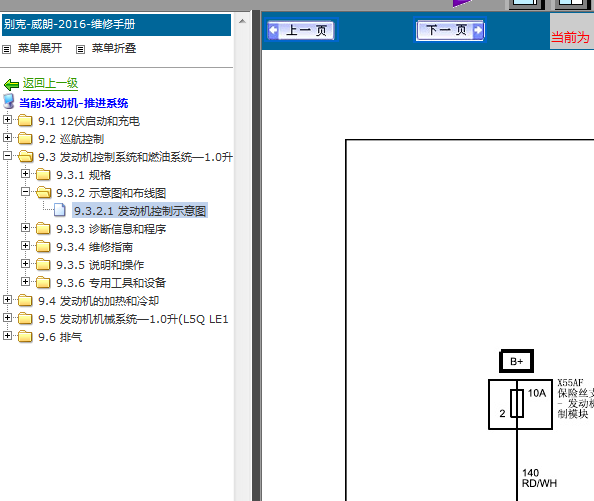Open 9.3.2.1 发动机控制示意图 document
This screenshot has height=501, width=594.
[x=140, y=211]
